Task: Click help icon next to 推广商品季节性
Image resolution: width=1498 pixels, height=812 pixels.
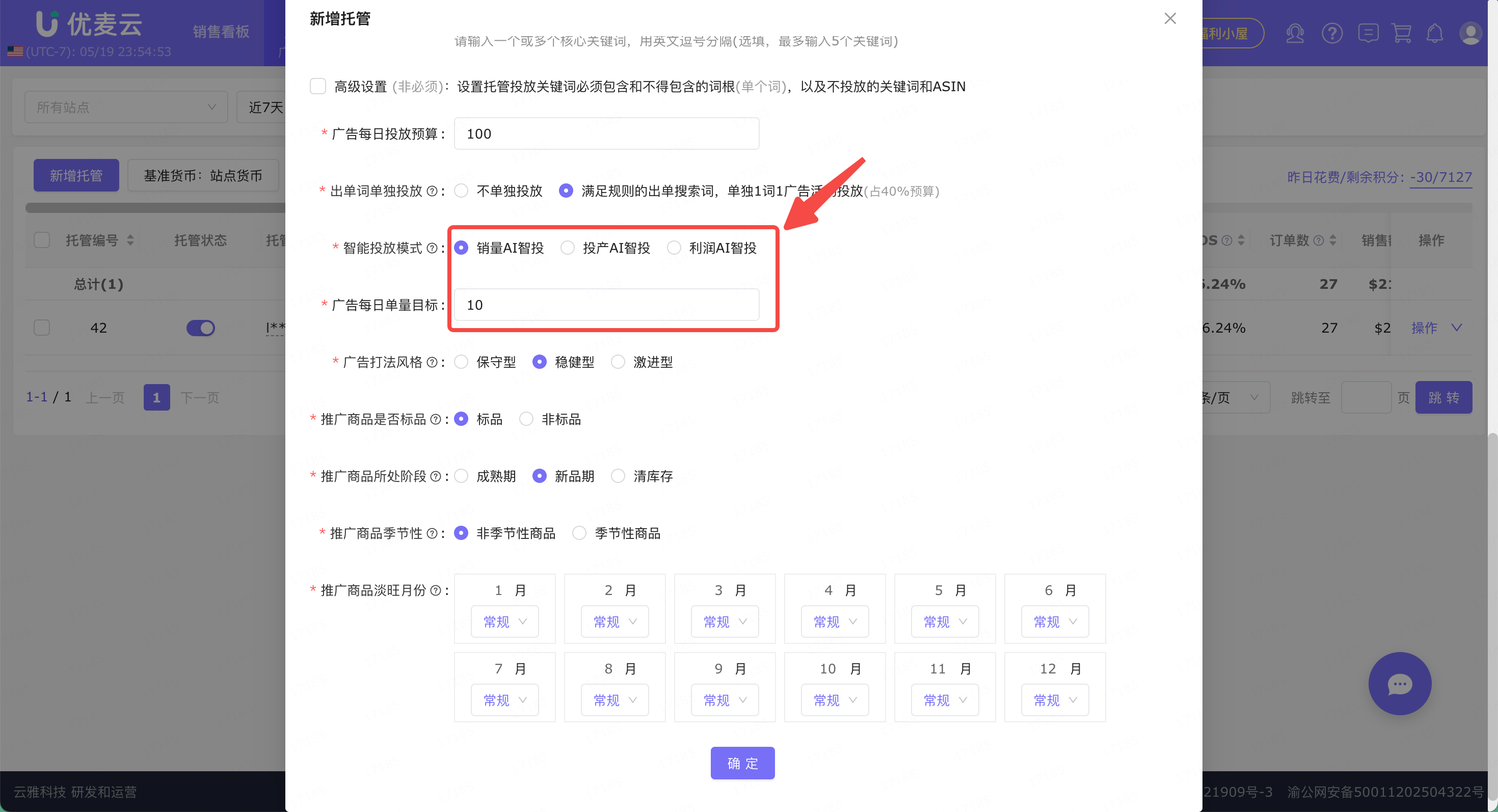Action: pos(432,533)
